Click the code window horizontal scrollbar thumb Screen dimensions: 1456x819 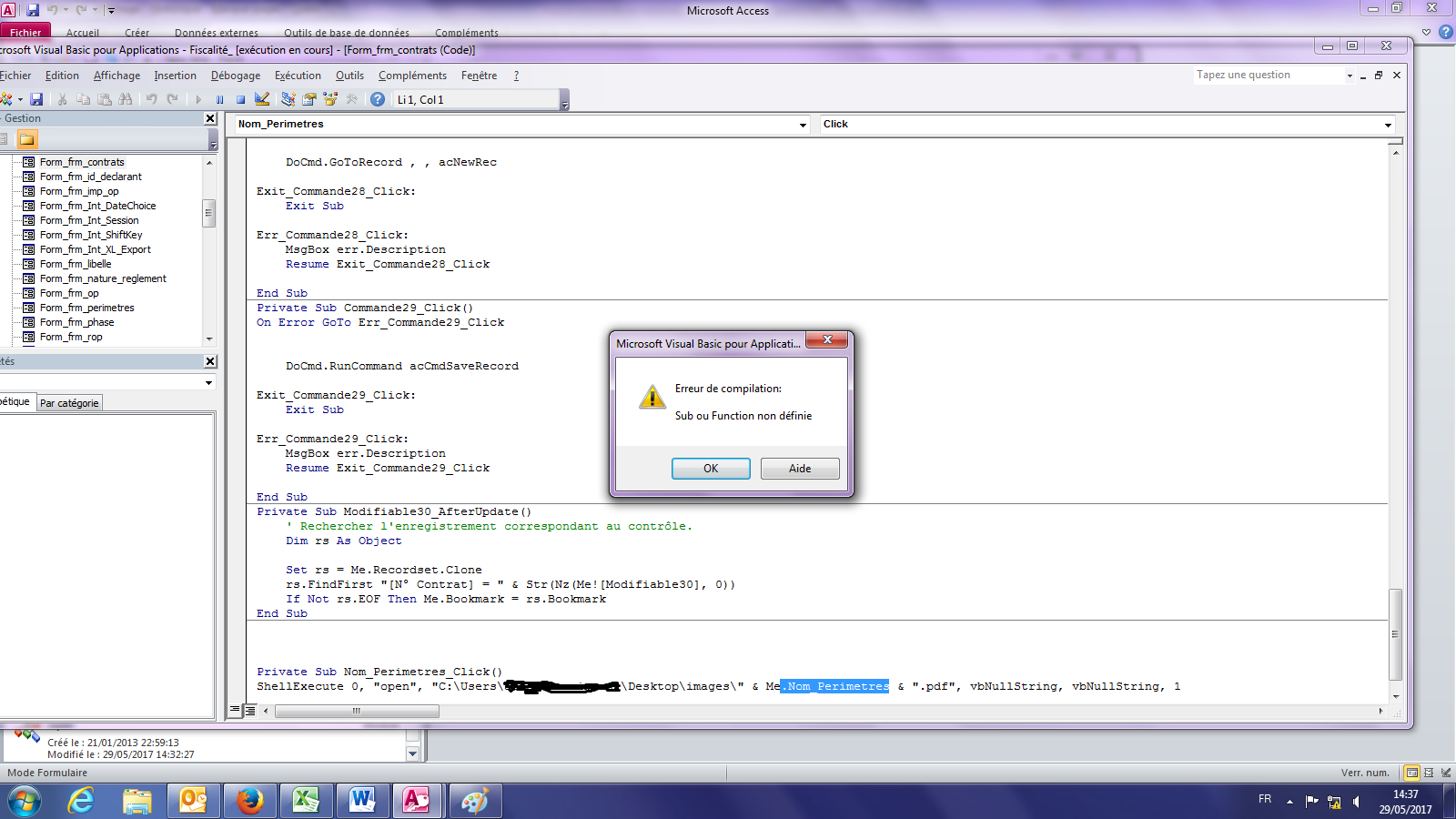[x=357, y=712]
